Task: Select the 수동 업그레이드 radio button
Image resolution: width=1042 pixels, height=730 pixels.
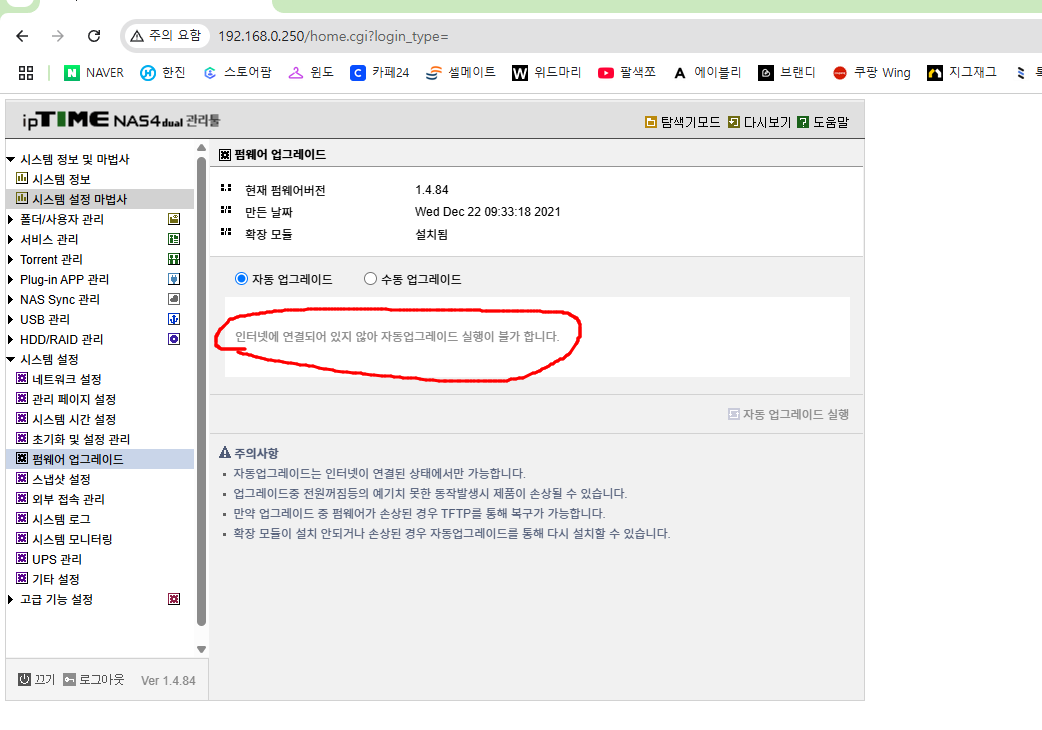Action: pyautogui.click(x=370, y=279)
